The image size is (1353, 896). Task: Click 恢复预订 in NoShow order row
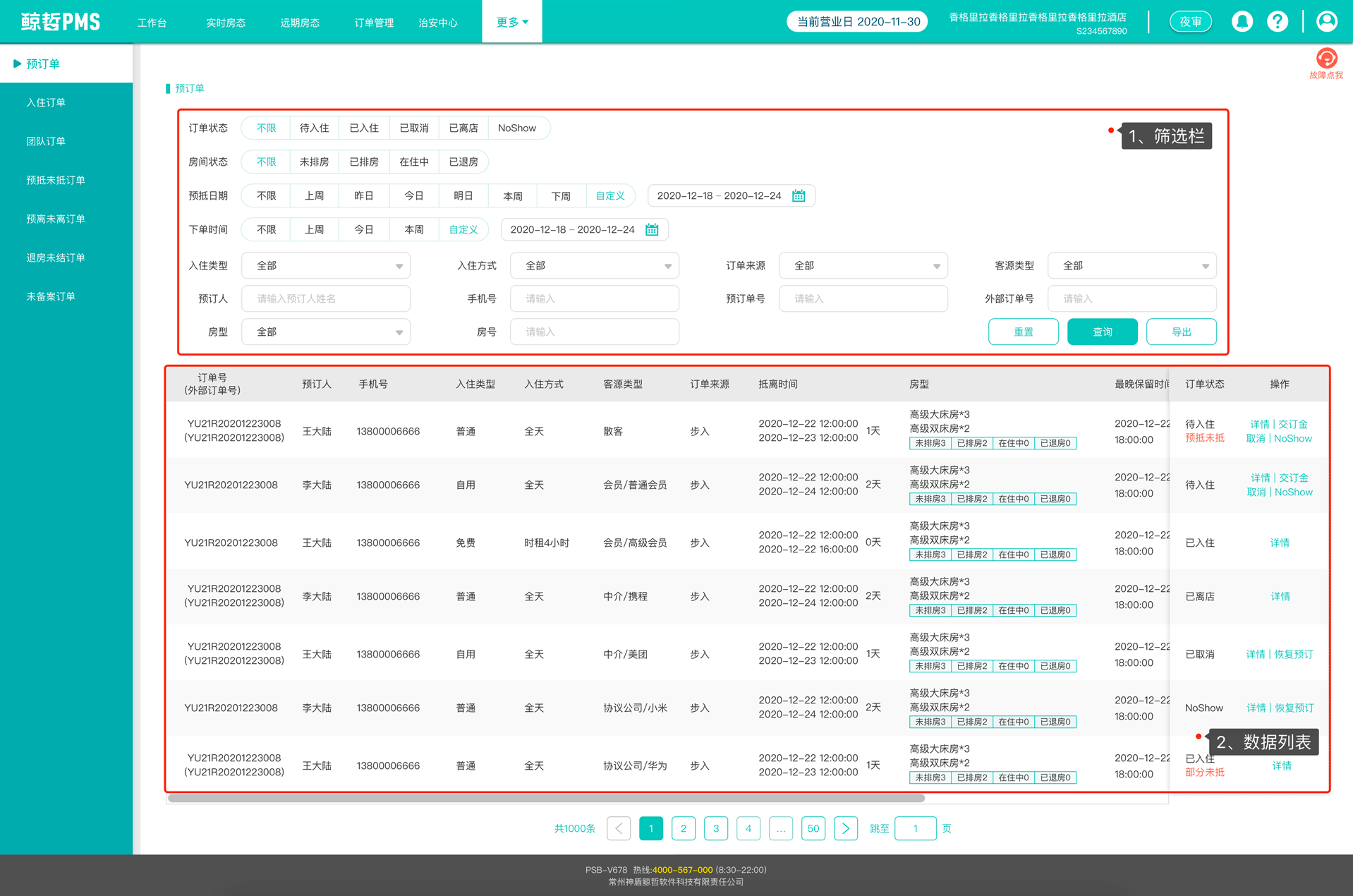(1294, 708)
